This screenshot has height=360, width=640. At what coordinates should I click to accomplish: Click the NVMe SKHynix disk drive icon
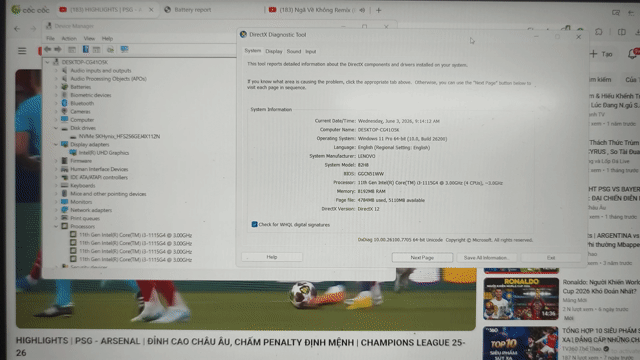(73, 136)
